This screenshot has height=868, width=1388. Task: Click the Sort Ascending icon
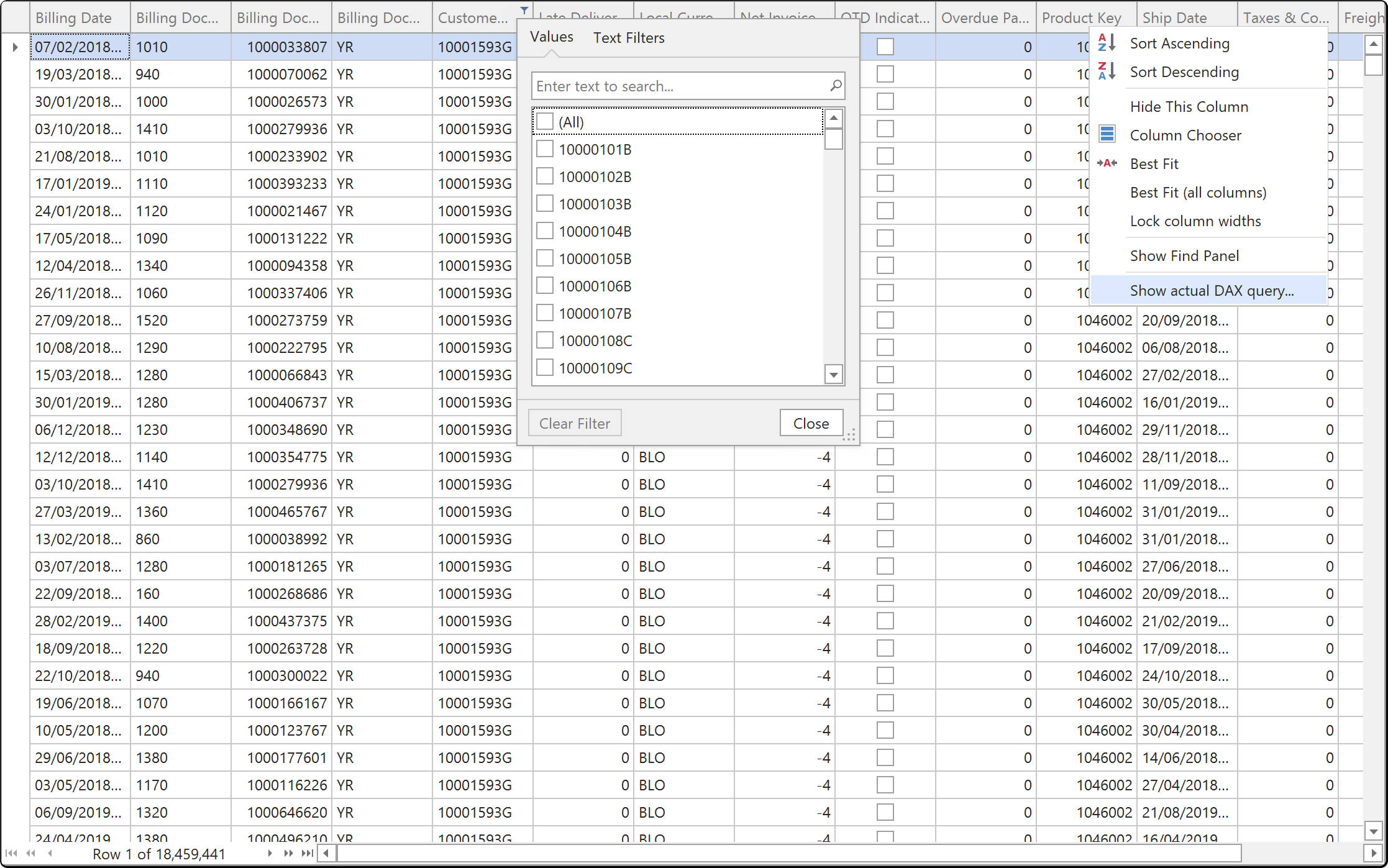1107,43
